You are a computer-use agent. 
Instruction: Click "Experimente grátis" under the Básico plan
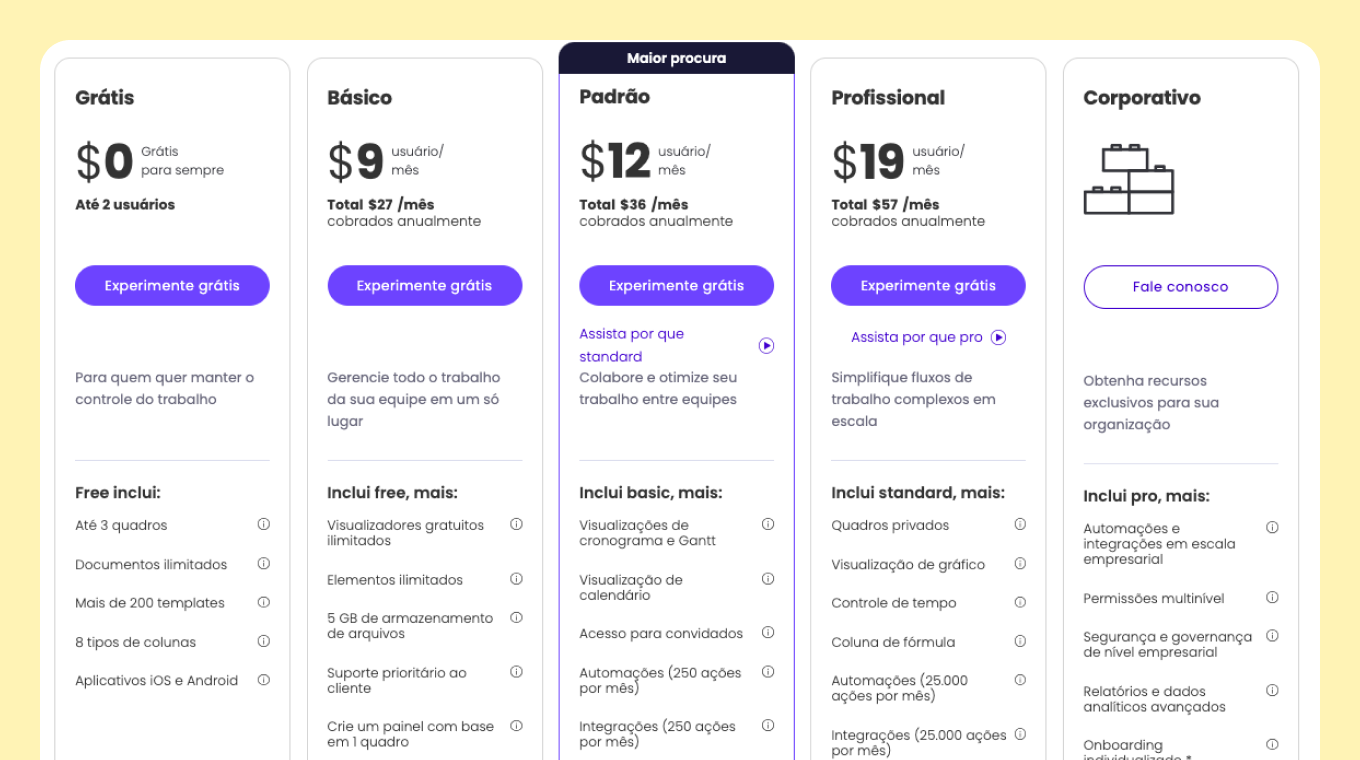(424, 285)
